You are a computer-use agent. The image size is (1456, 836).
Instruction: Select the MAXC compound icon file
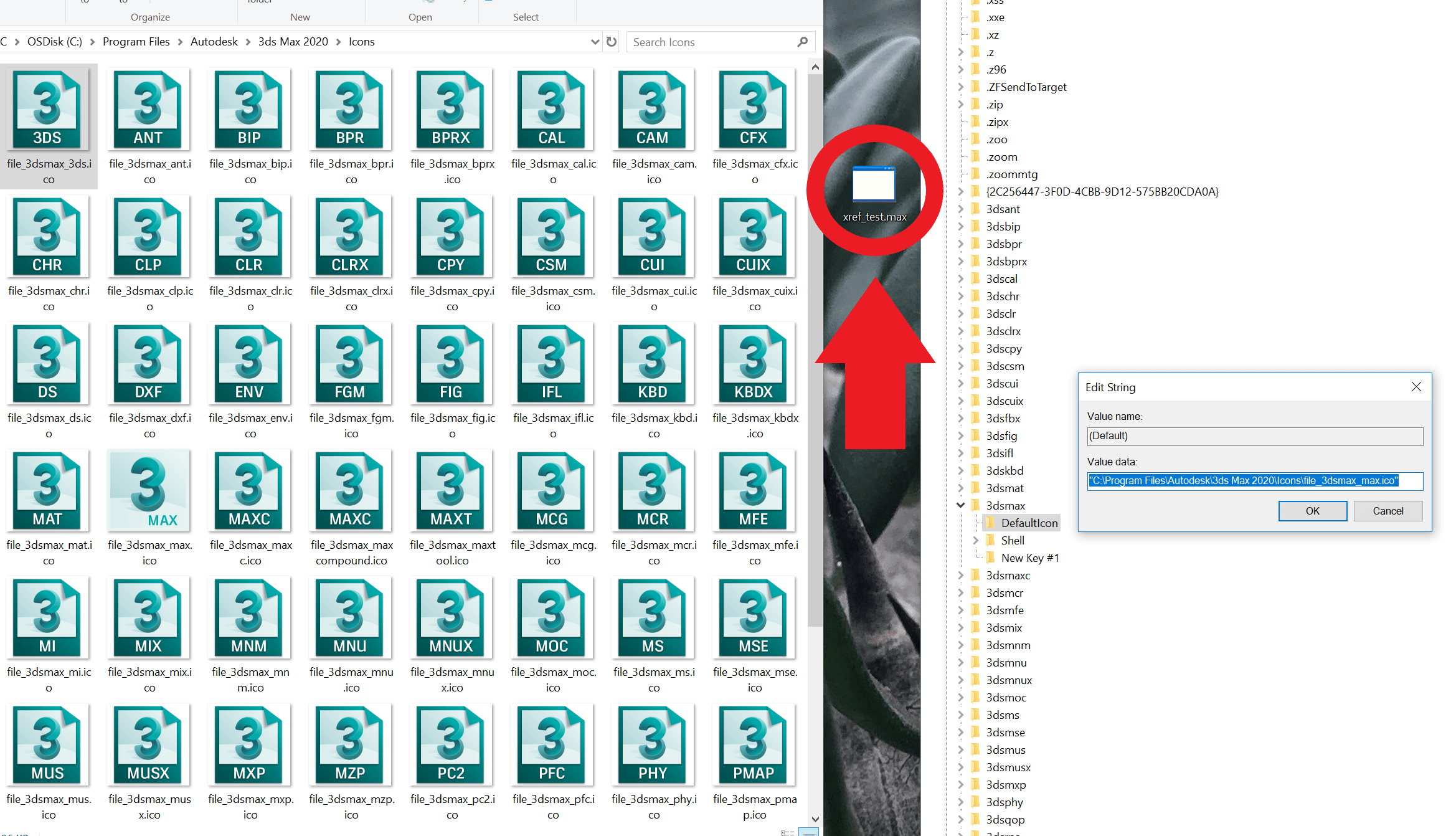click(350, 492)
